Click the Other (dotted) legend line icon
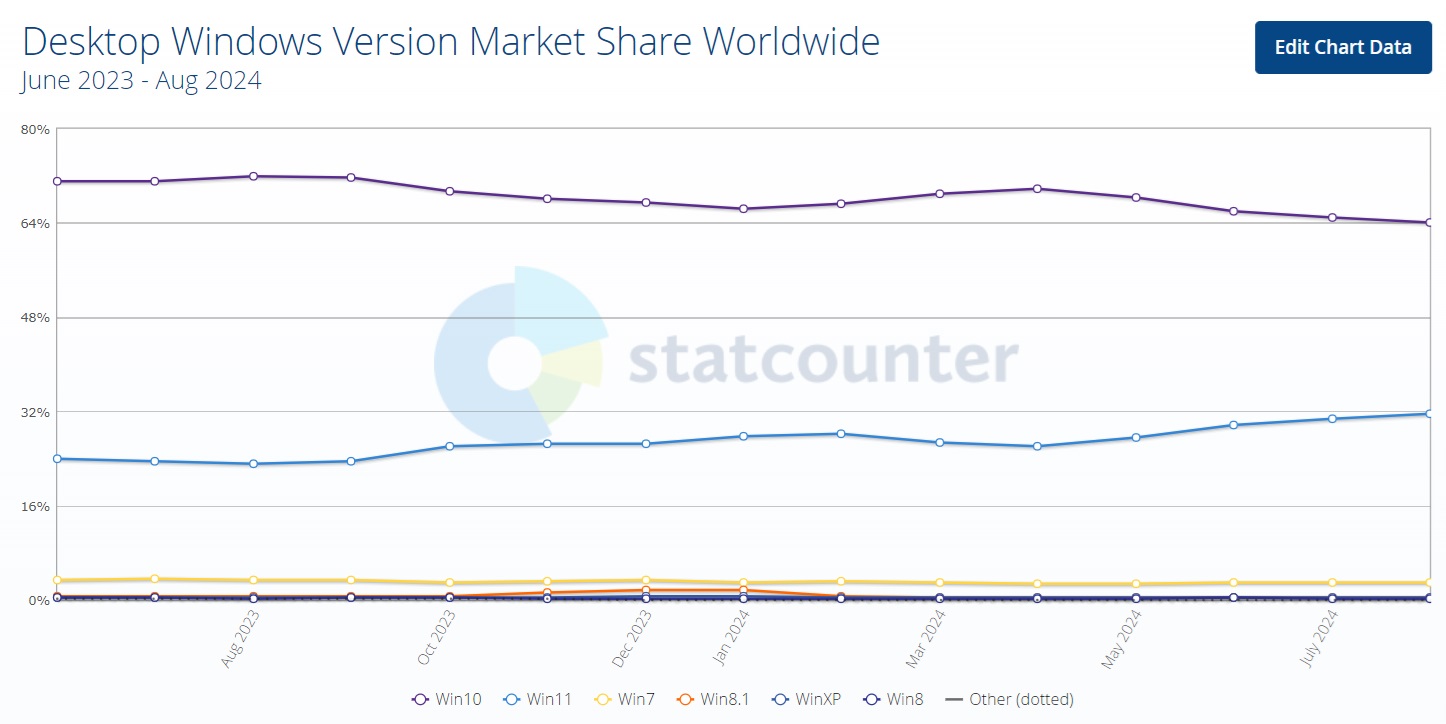 click(953, 699)
